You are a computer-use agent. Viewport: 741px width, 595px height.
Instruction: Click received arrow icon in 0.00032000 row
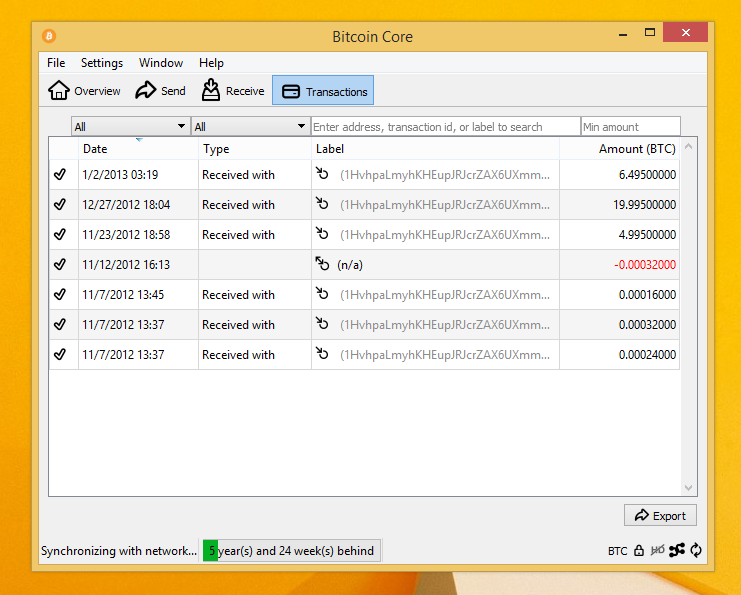coord(322,323)
